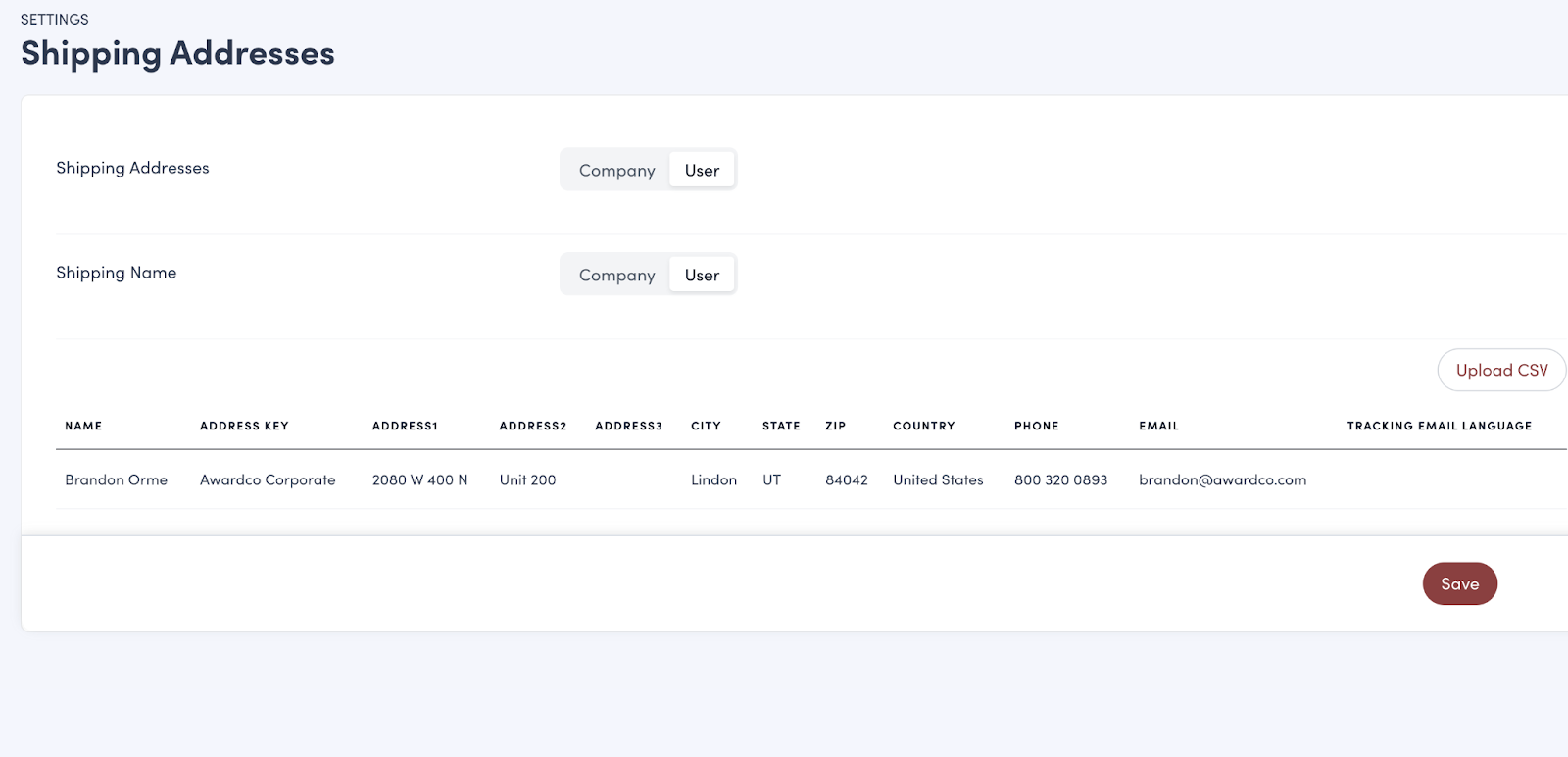1568x757 pixels.
Task: Click the EMAIL column header
Action: pyautogui.click(x=1158, y=426)
